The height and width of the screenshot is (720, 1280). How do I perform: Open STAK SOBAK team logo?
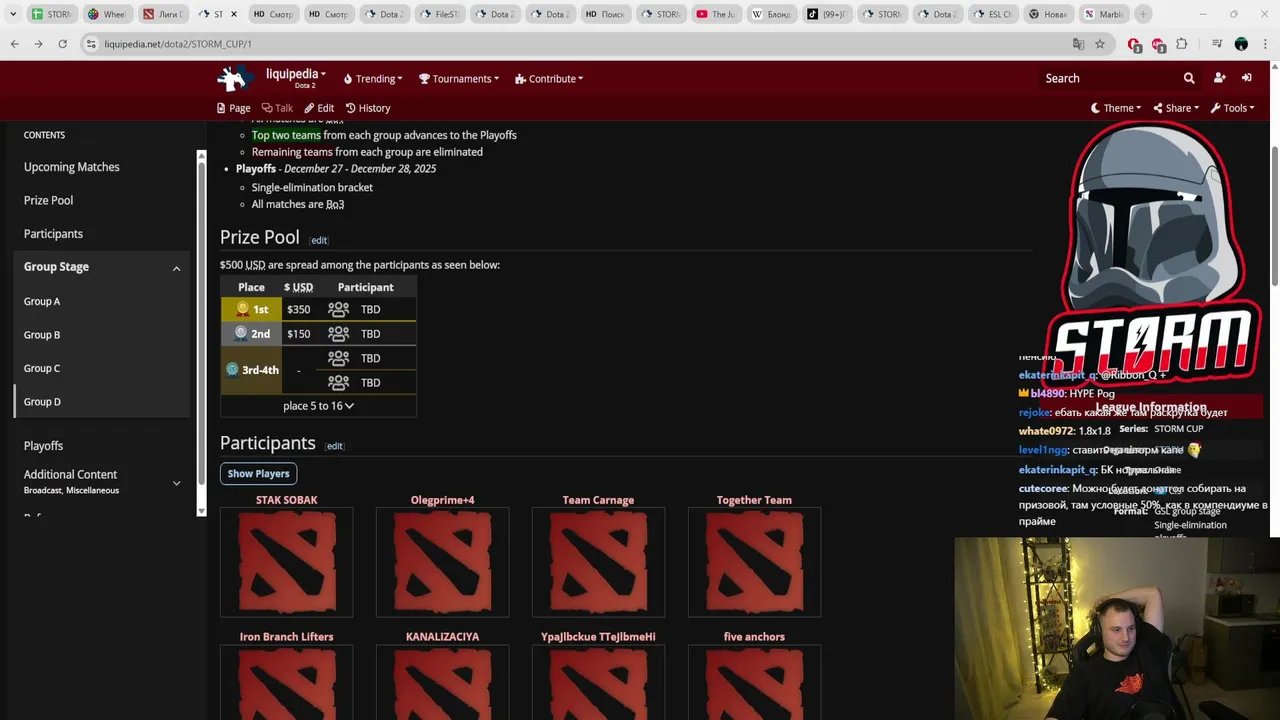click(x=286, y=562)
